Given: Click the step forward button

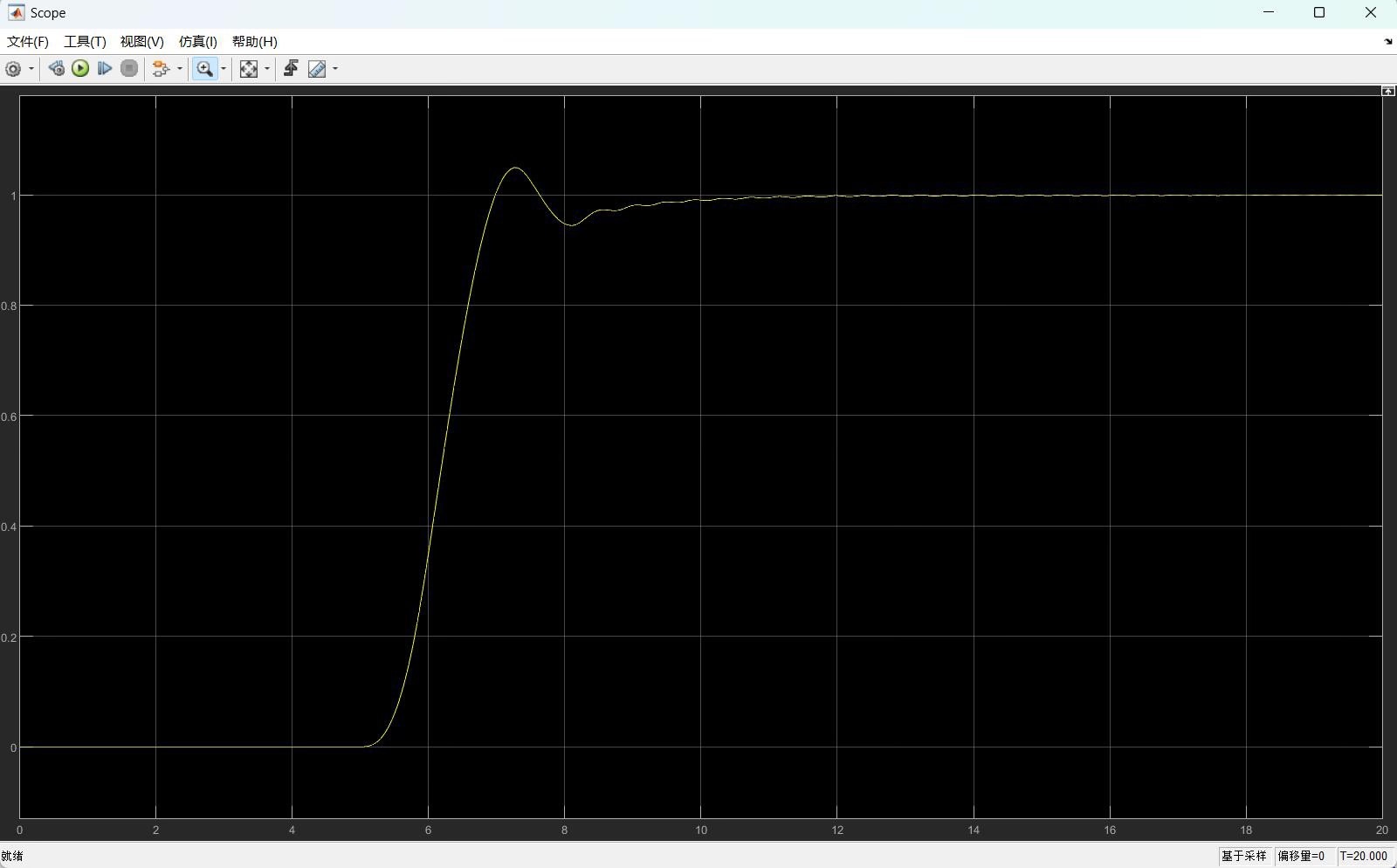Looking at the screenshot, I should tap(105, 69).
